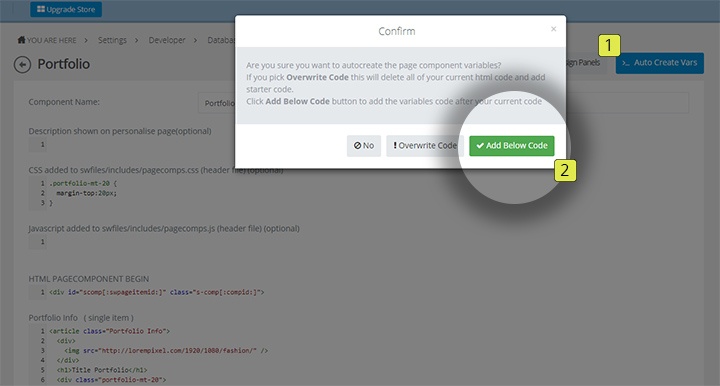The image size is (720, 386).
Task: Open Developer breadcrumb link
Action: (167, 40)
